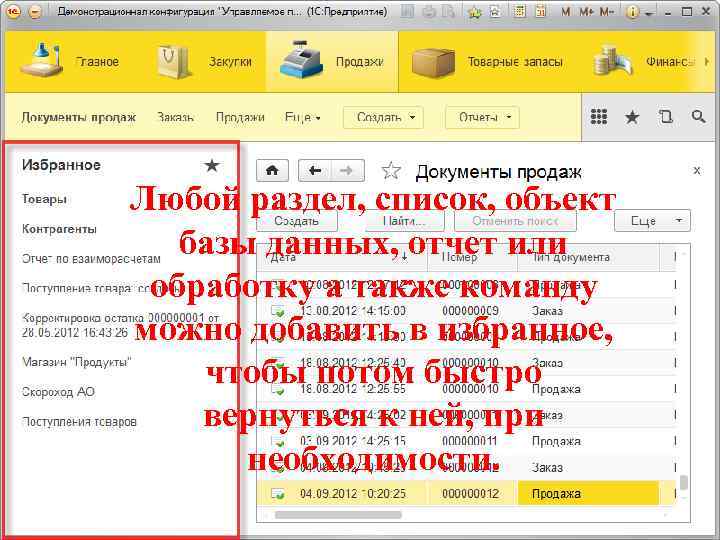Image resolution: width=720 pixels, height=540 pixels.
Task: Open Товары in favorites list
Action: (x=45, y=199)
